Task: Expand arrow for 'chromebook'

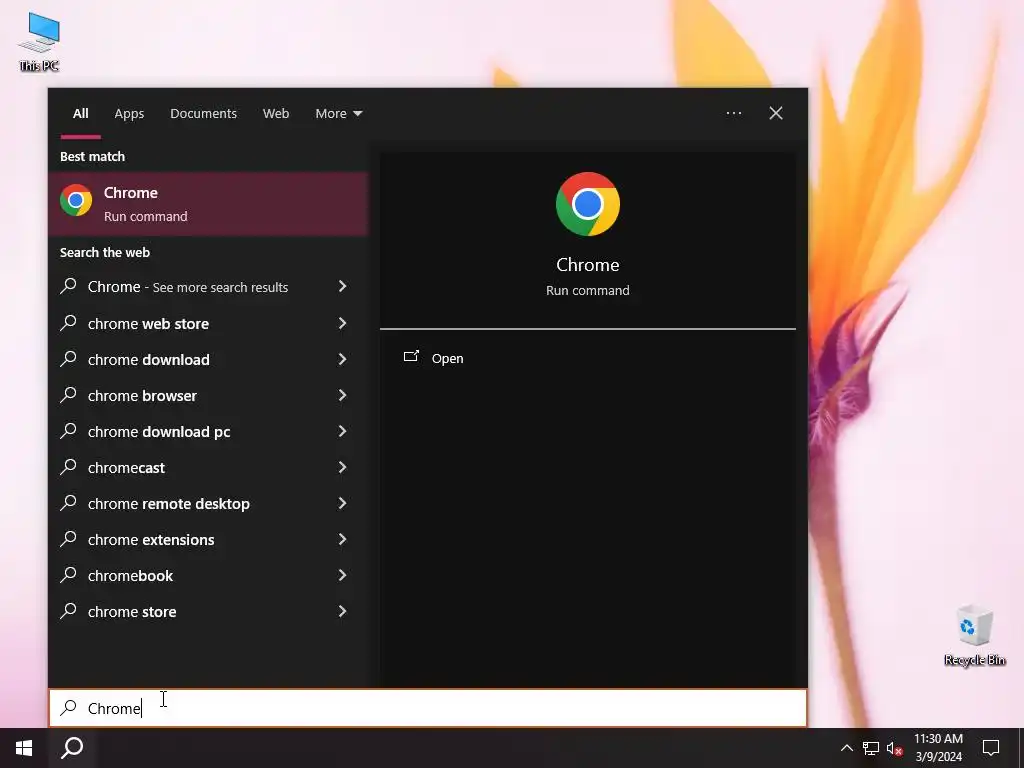Action: [x=342, y=574]
